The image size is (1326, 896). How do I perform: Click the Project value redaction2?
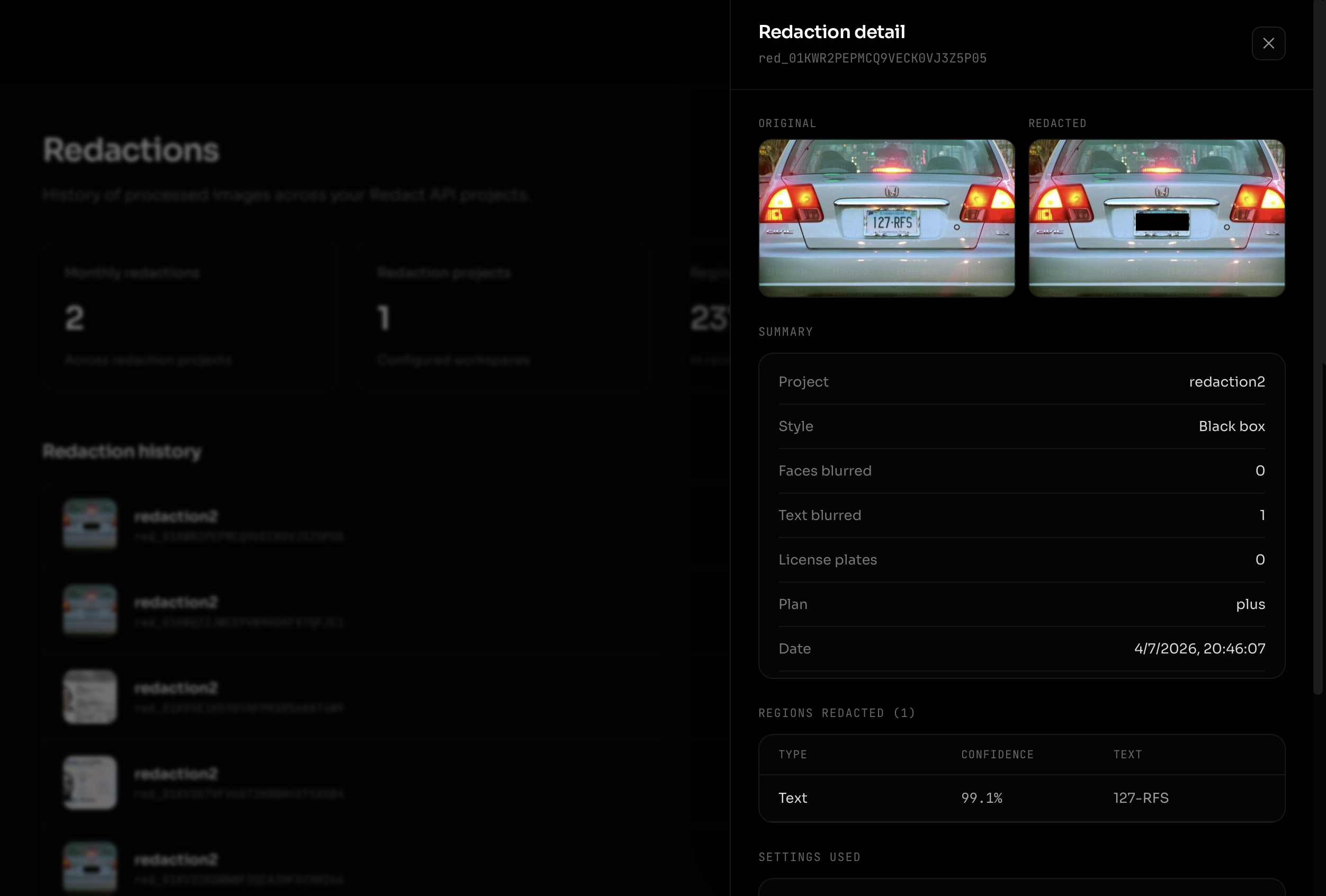pyautogui.click(x=1227, y=382)
